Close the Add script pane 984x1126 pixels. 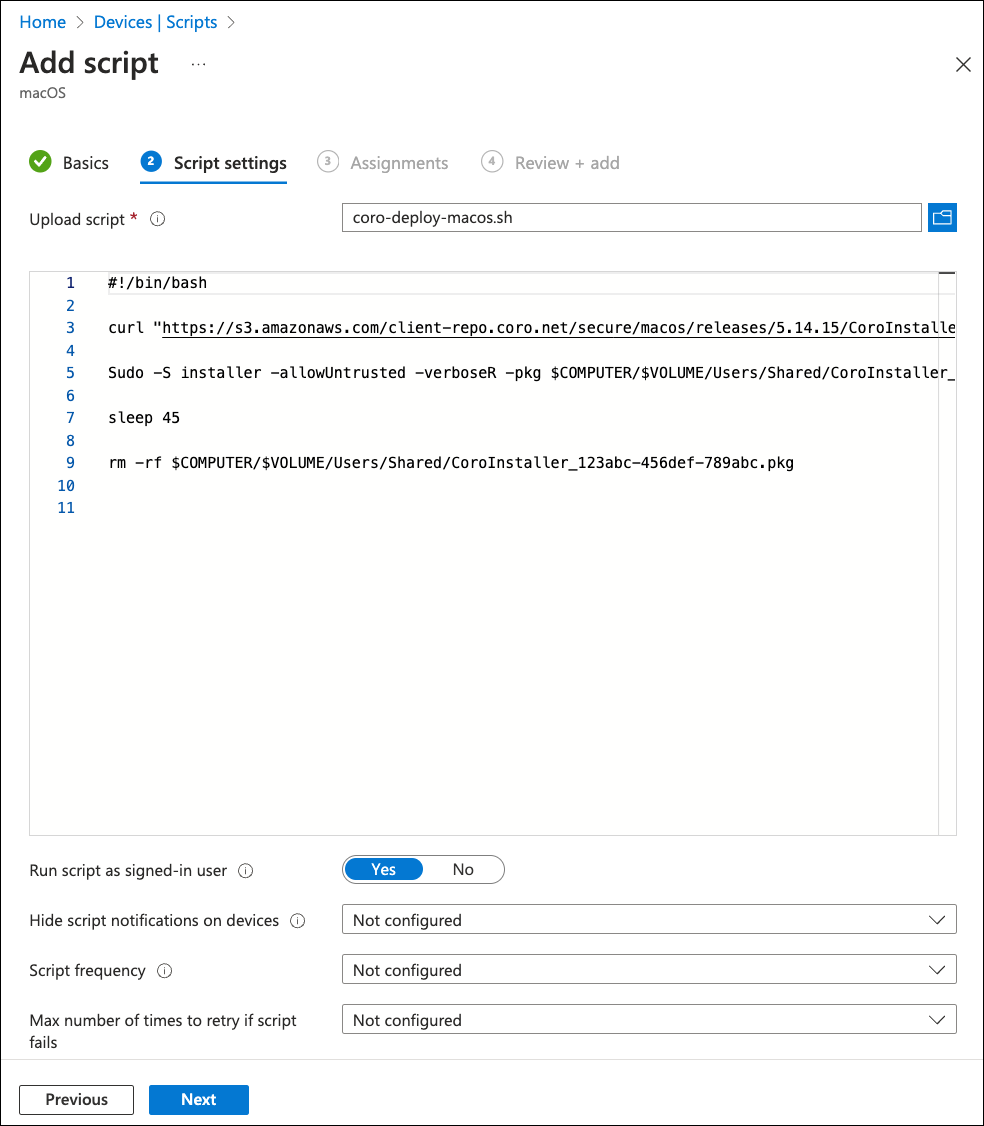click(x=963, y=65)
